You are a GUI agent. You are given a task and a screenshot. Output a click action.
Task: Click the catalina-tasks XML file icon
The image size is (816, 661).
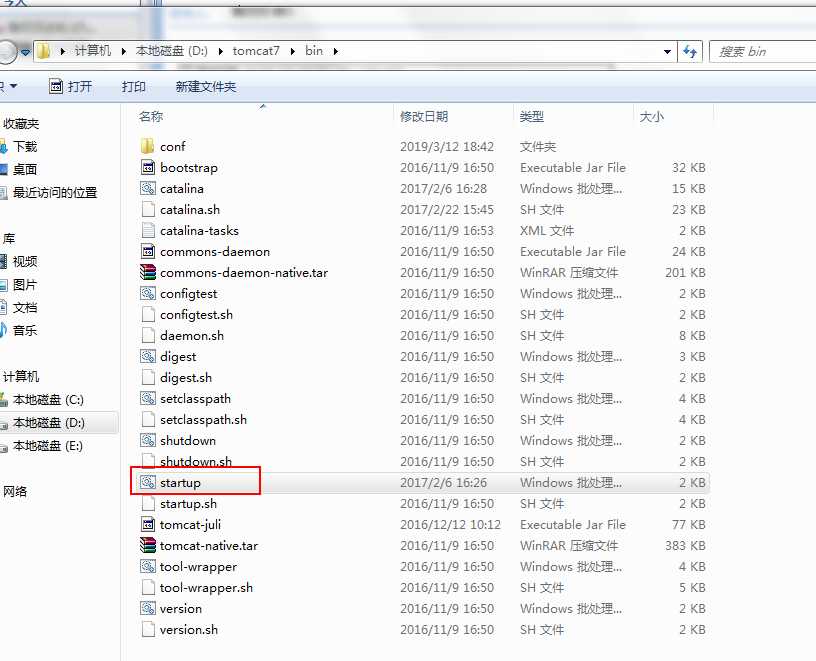pos(148,230)
